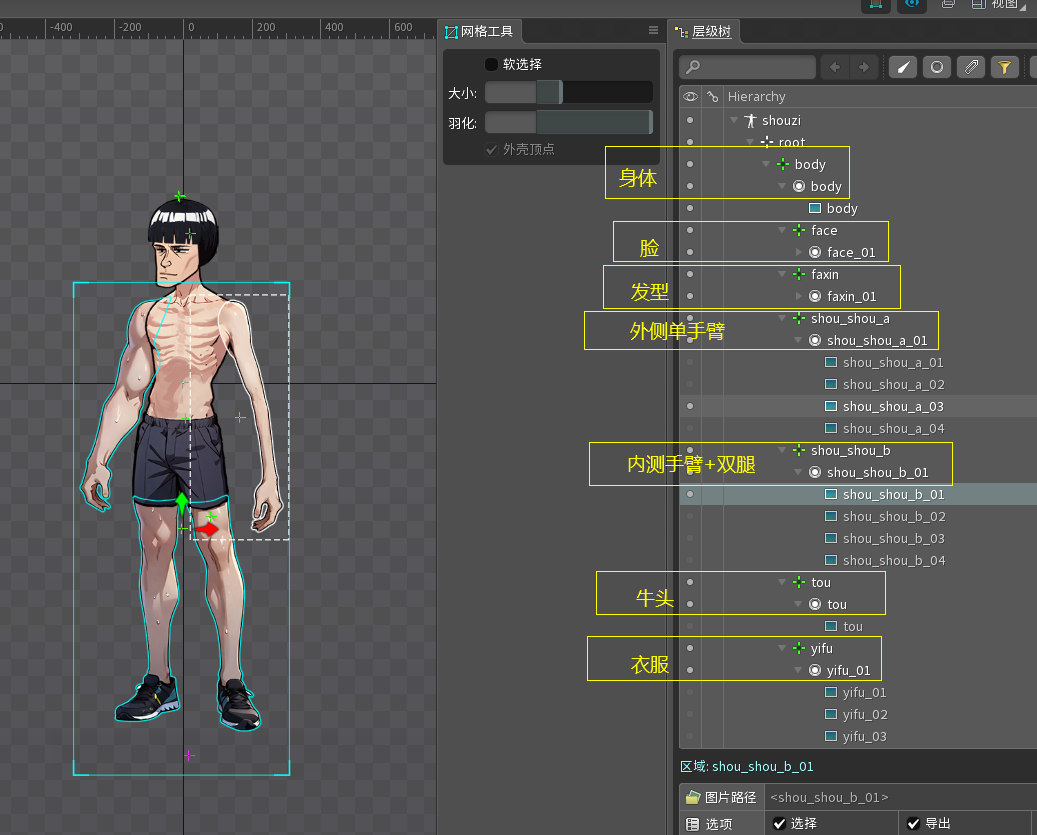Click the folder icon beside 图片路径

pyautogui.click(x=693, y=797)
